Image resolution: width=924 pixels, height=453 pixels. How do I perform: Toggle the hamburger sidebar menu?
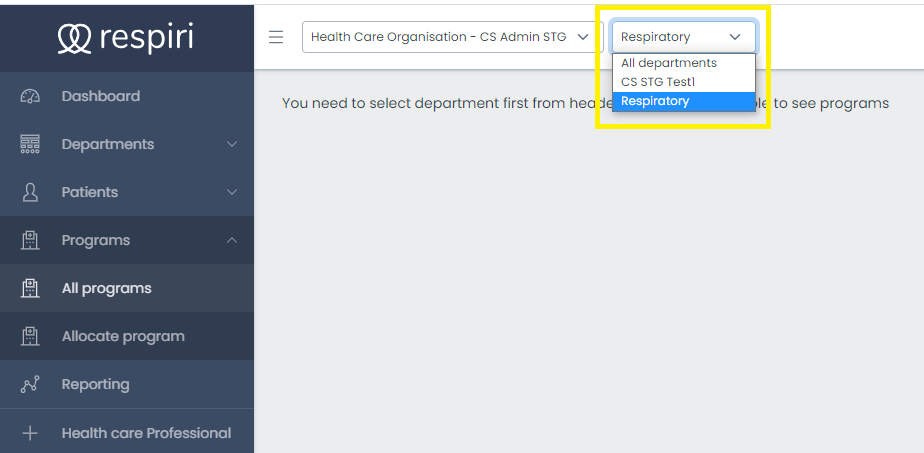click(x=276, y=37)
